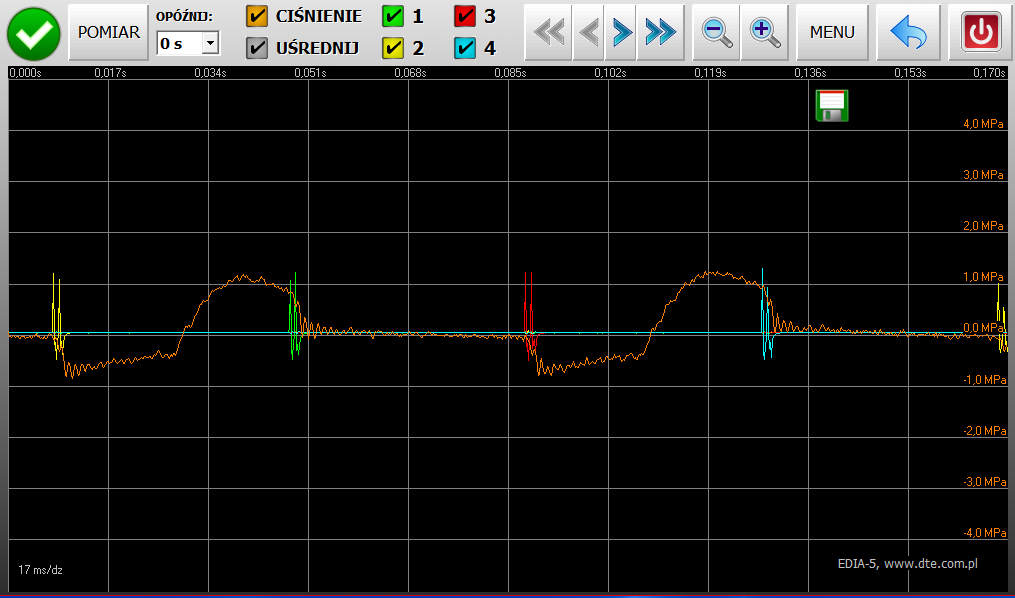Screen dimensions: 1015x598
Task: Click the red power off button
Action: tap(981, 32)
